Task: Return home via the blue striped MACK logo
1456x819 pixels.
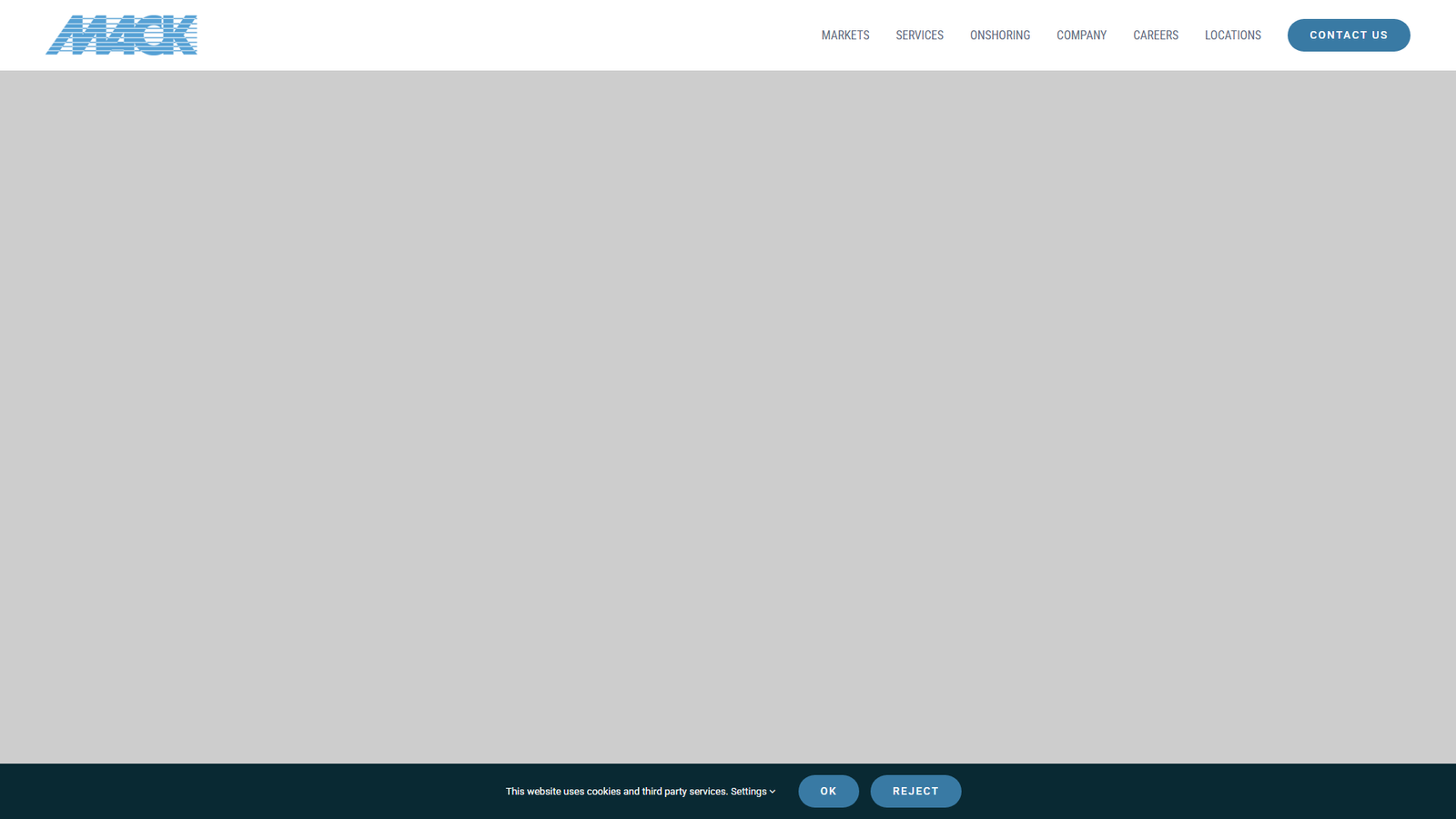Action: [x=121, y=35]
